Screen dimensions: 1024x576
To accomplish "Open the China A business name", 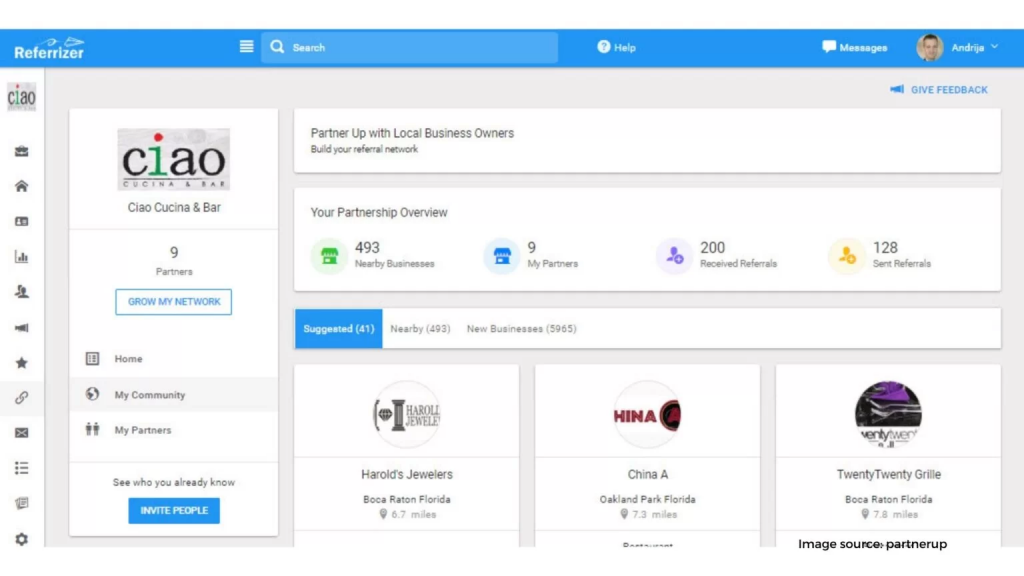I will click(647, 474).
